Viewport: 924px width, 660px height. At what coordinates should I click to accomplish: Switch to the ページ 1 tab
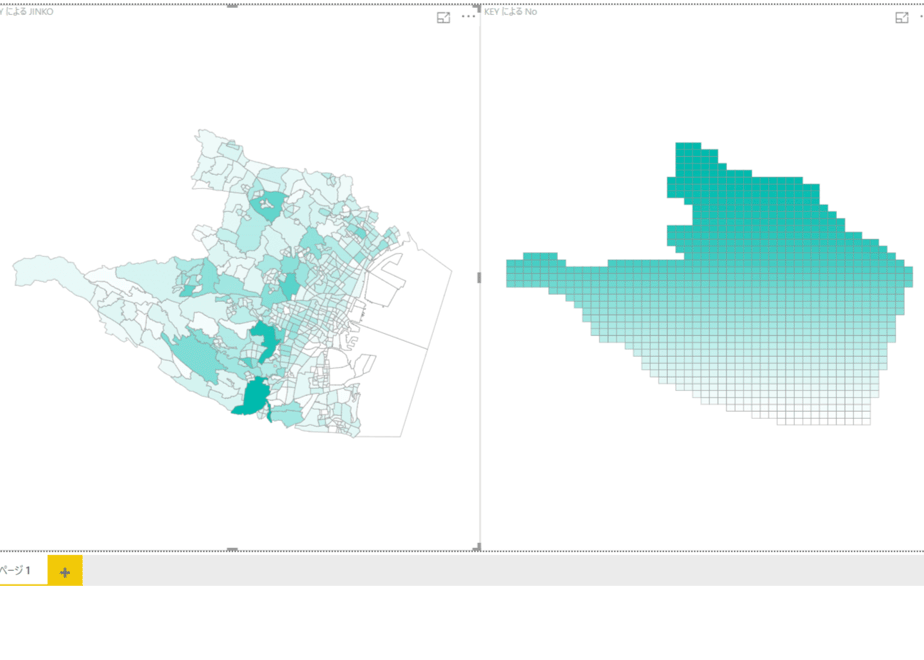(x=22, y=570)
